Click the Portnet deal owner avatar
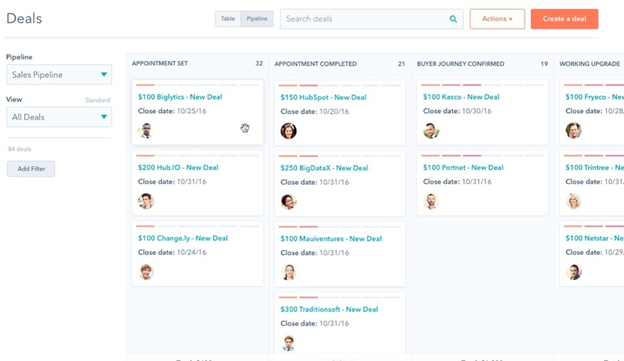Viewport: 624px width, 361px height. 431,201
